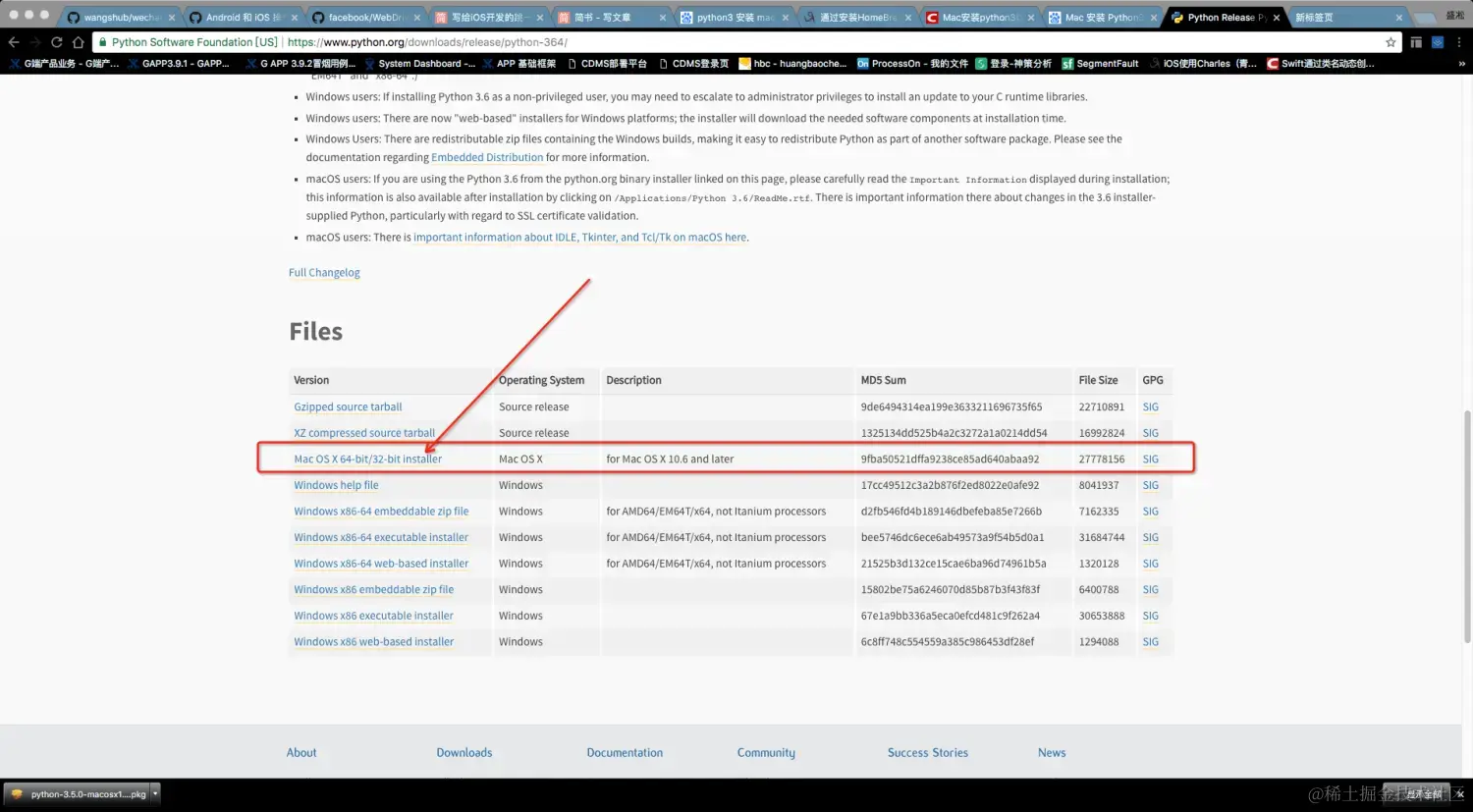This screenshot has height=812, width=1473.
Task: Reload the current page
Action: 57,42
